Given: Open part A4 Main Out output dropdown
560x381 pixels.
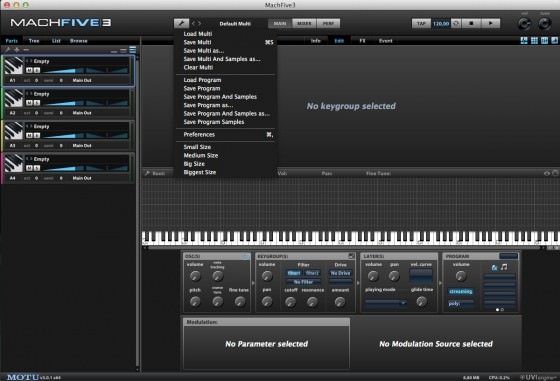Looking at the screenshot, I should [x=82, y=178].
